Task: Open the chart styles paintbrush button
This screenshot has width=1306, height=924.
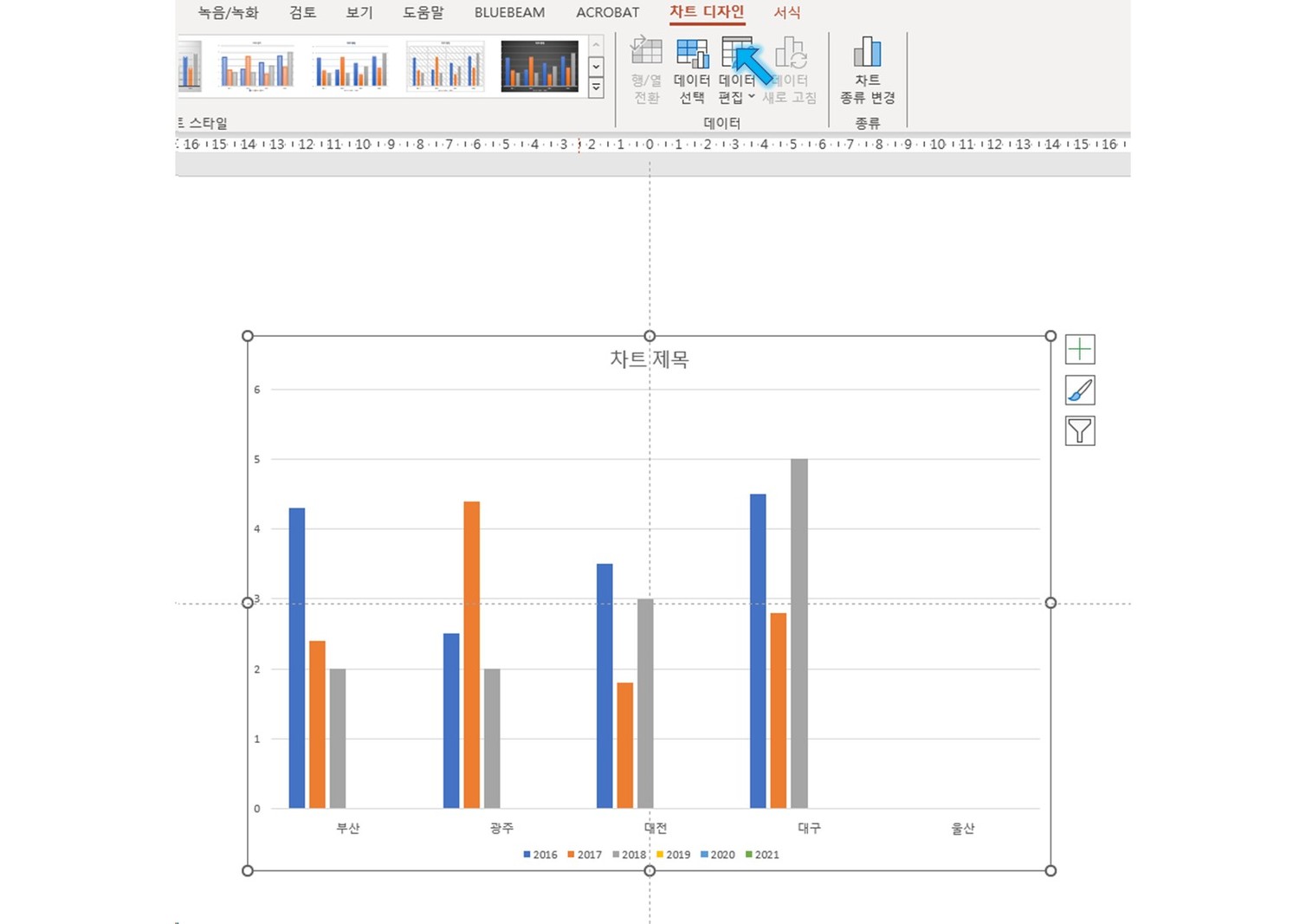Action: coord(1080,391)
